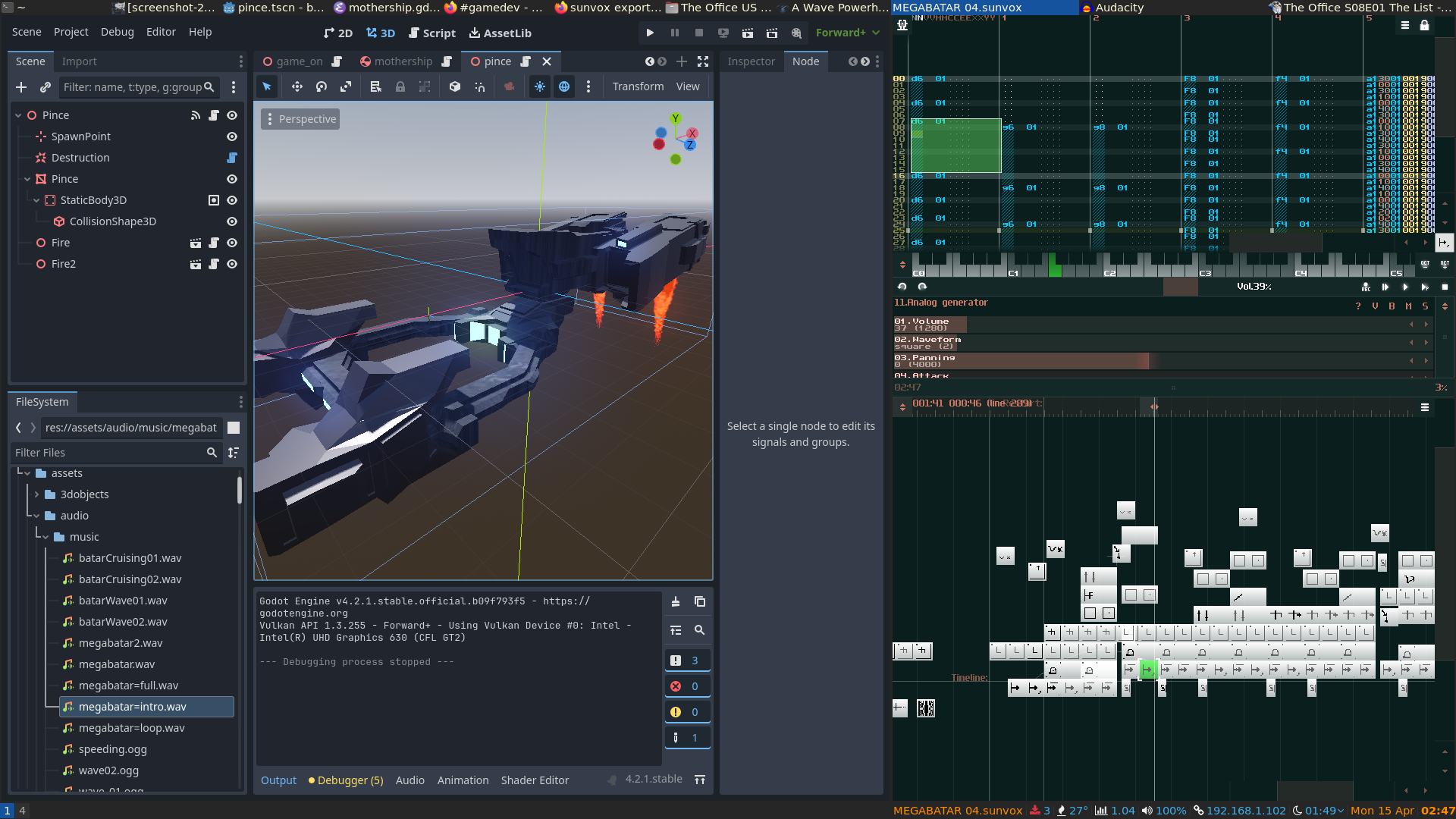Open the Debug menu
The width and height of the screenshot is (1456, 819).
point(118,32)
